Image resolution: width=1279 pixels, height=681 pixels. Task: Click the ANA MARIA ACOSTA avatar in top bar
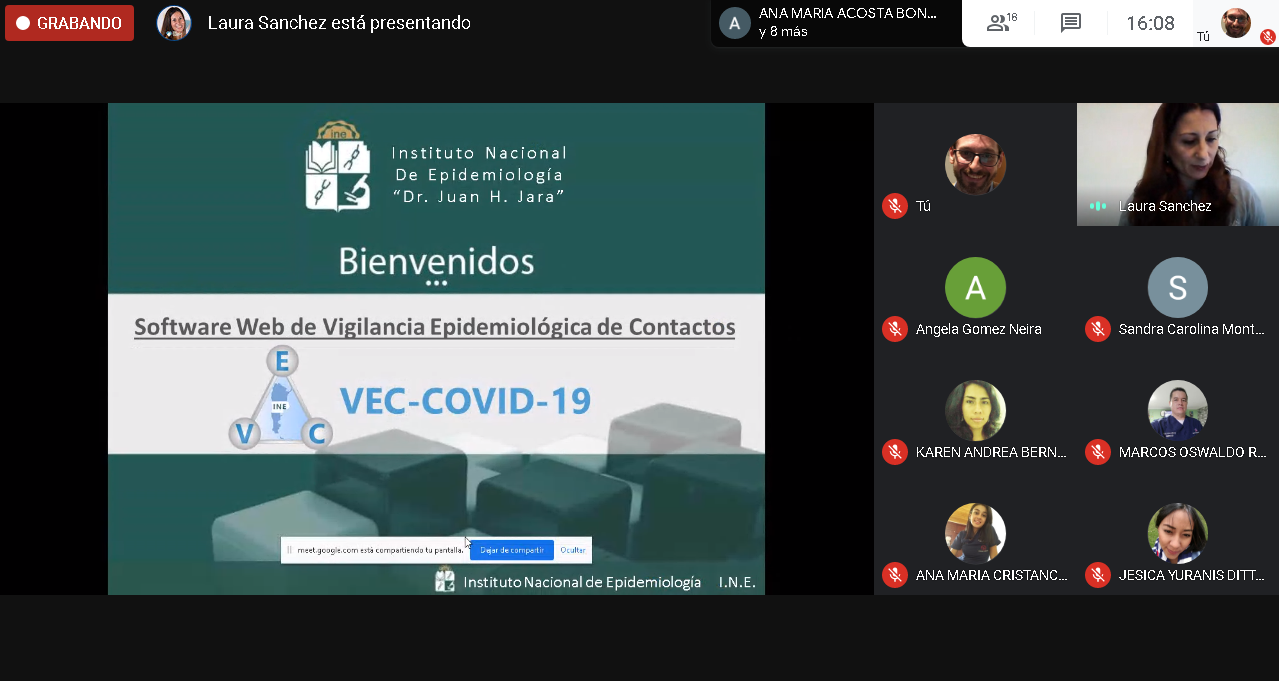click(x=735, y=23)
